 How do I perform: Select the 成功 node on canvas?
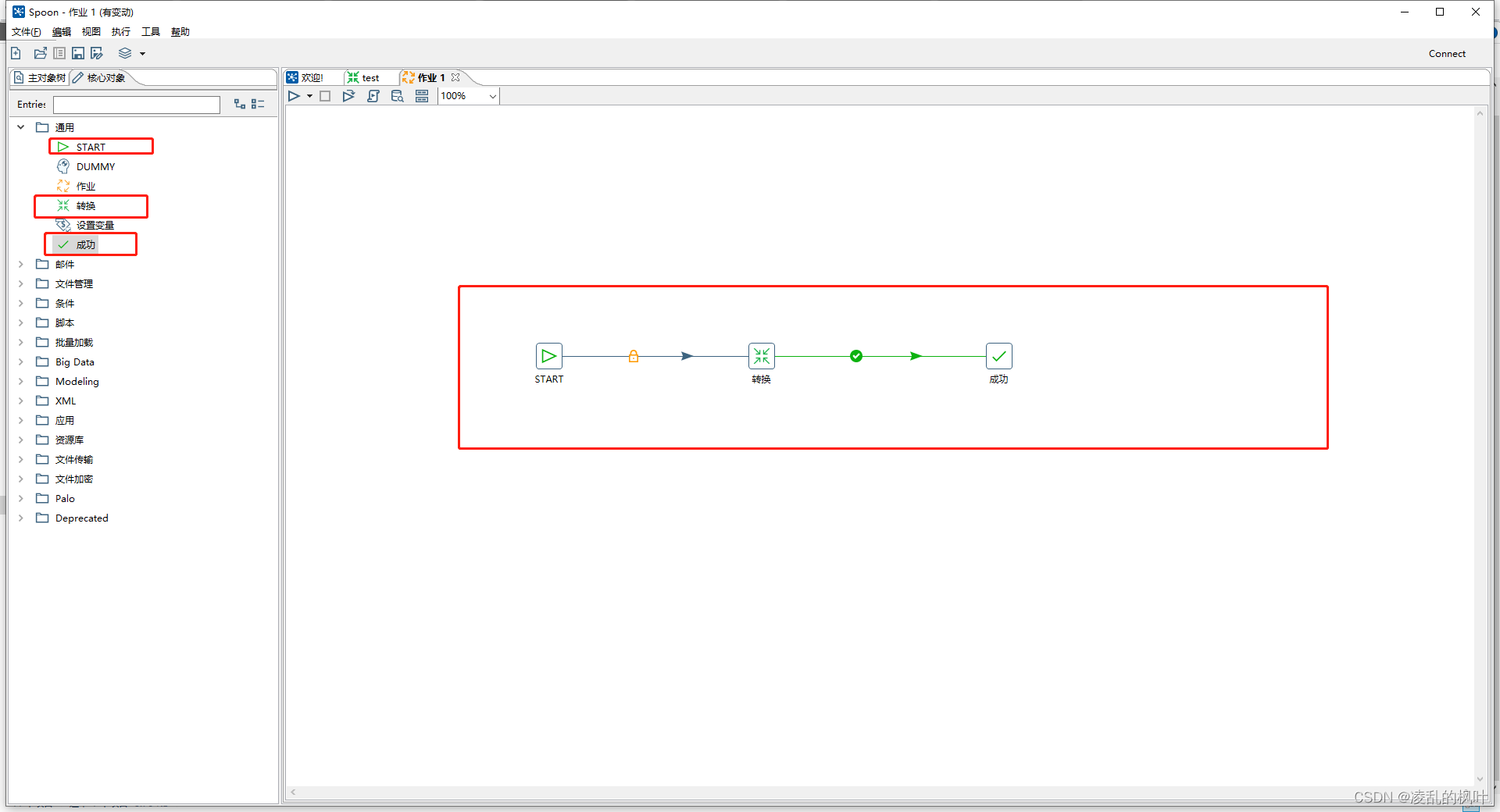(999, 356)
